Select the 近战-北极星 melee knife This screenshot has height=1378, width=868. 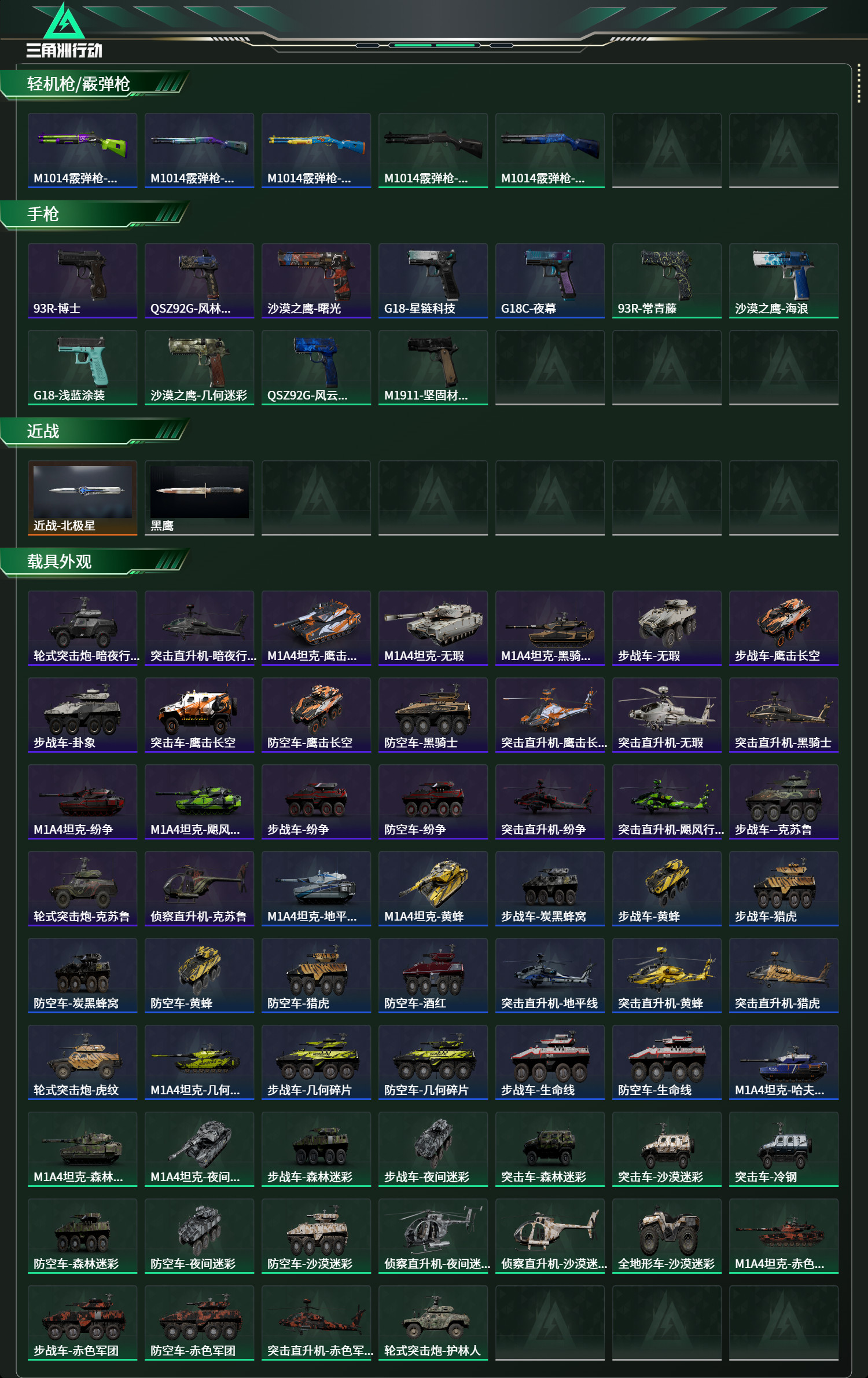(x=83, y=498)
